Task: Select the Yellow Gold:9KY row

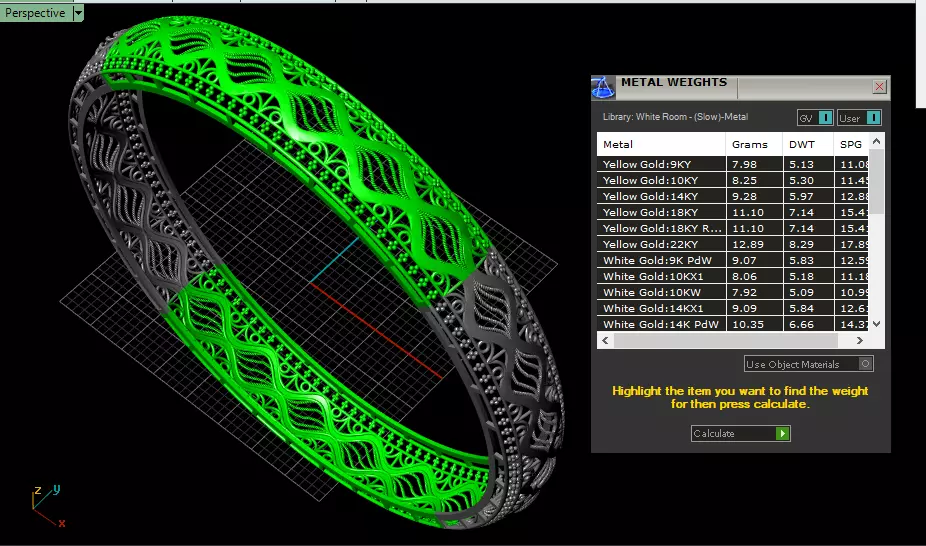Action: click(x=732, y=164)
